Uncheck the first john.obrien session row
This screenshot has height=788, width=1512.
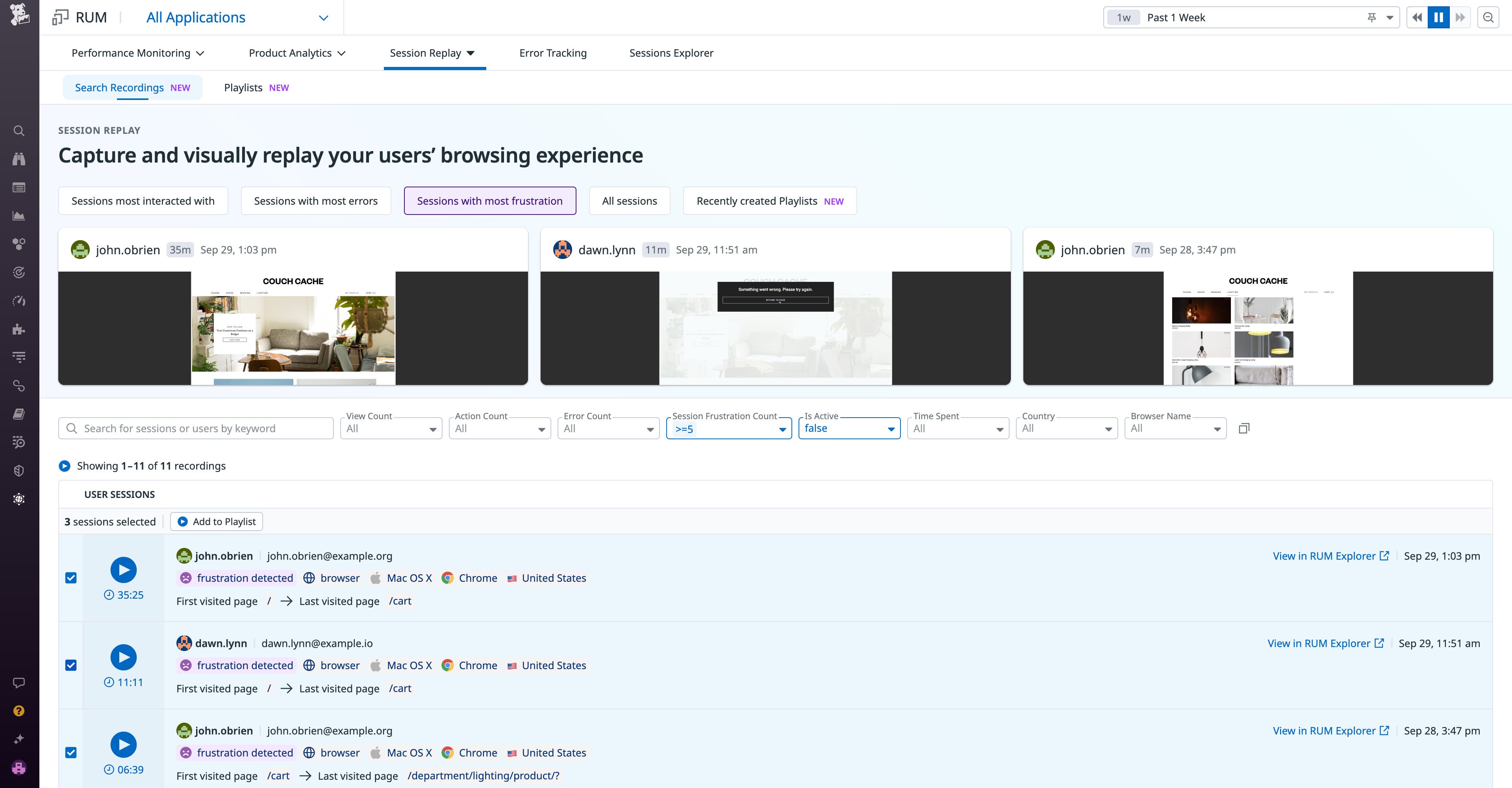pos(71,577)
